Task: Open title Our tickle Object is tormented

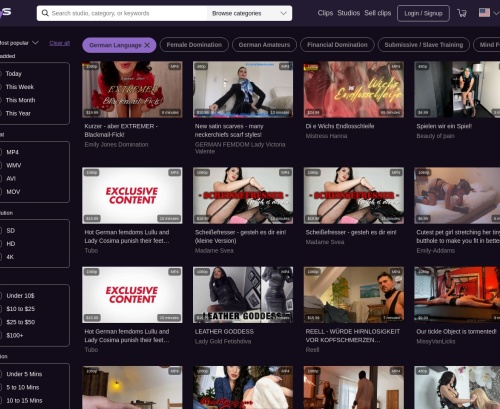Action: [456, 332]
